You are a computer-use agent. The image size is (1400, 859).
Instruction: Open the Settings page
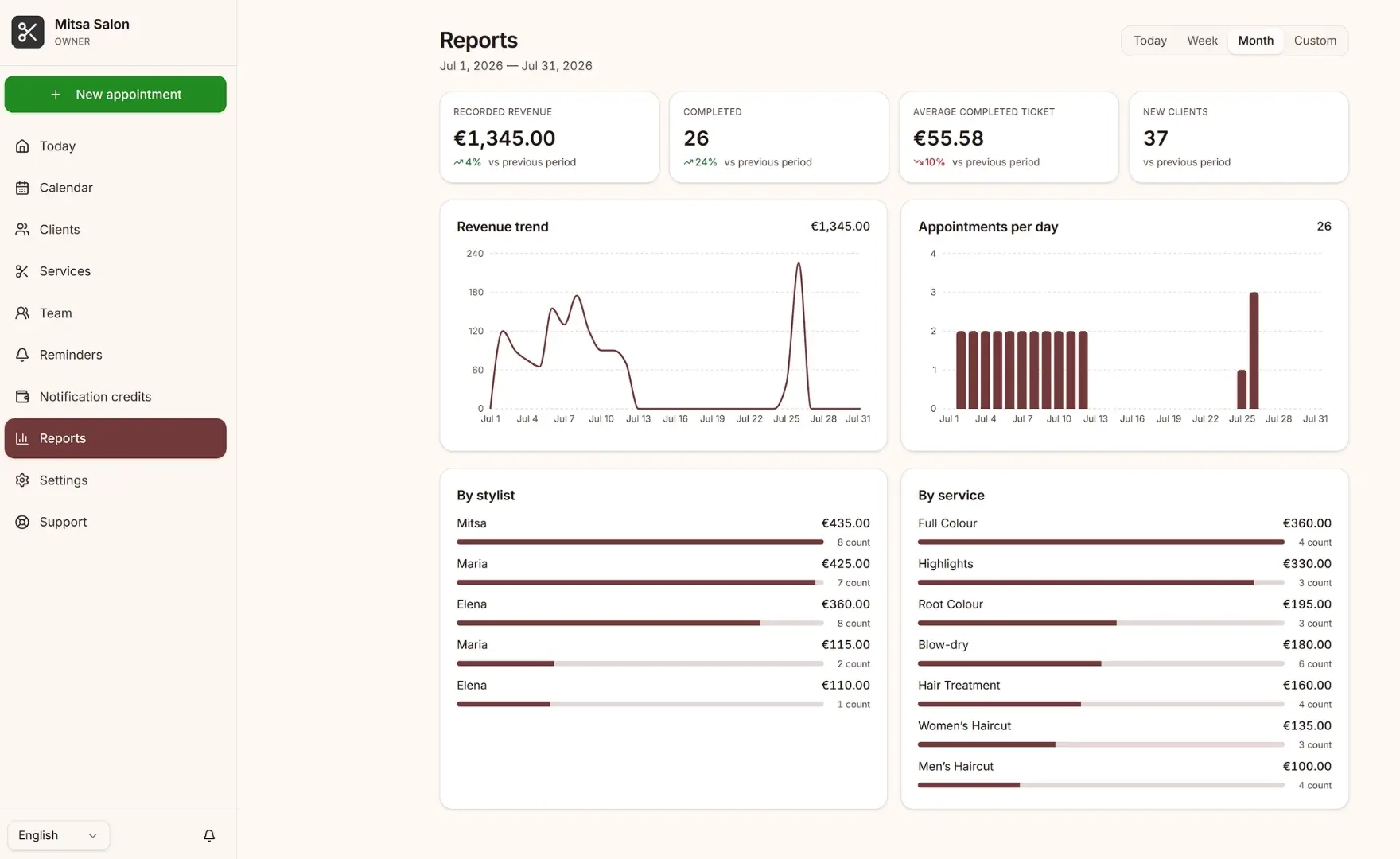(x=115, y=480)
